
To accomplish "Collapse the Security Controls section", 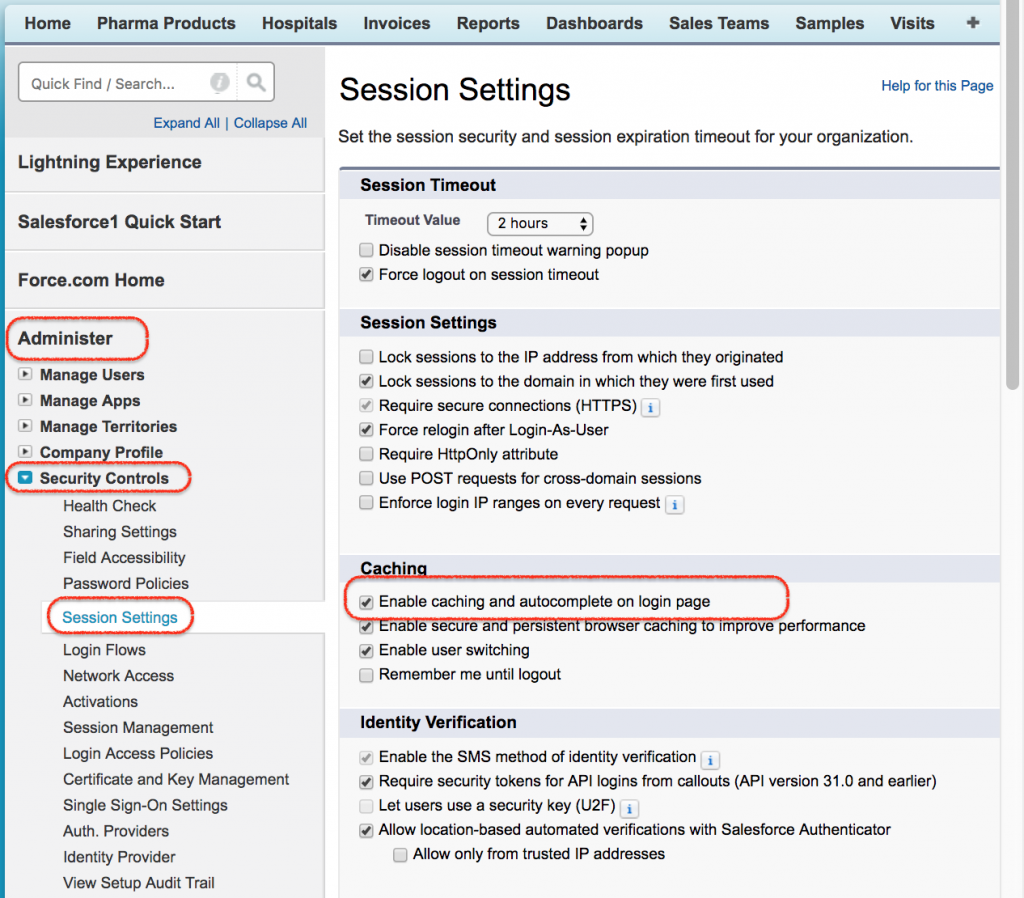I will tap(27, 478).
